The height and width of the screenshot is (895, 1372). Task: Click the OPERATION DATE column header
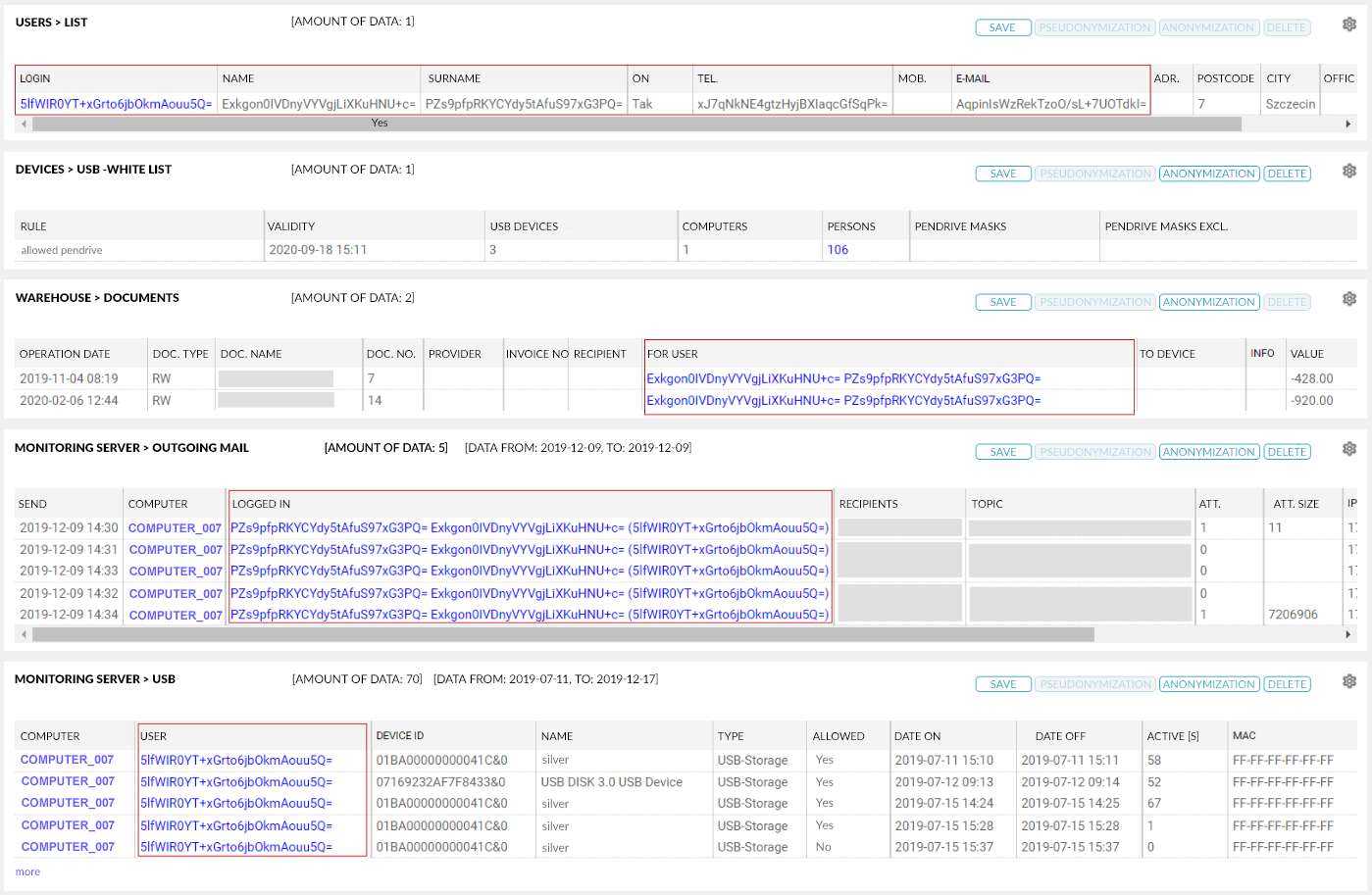pos(65,354)
